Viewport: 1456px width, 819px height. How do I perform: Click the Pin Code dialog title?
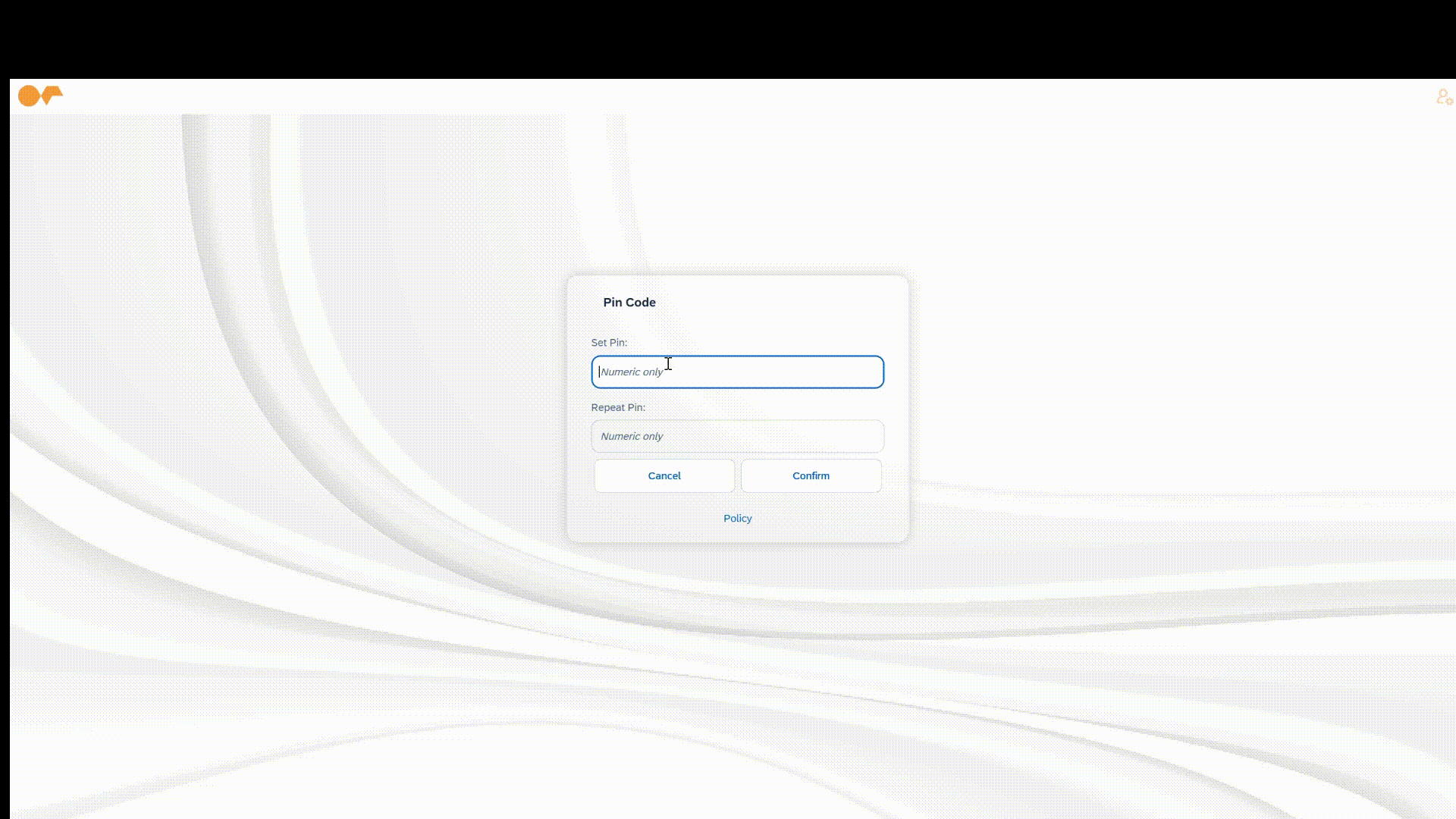(629, 302)
